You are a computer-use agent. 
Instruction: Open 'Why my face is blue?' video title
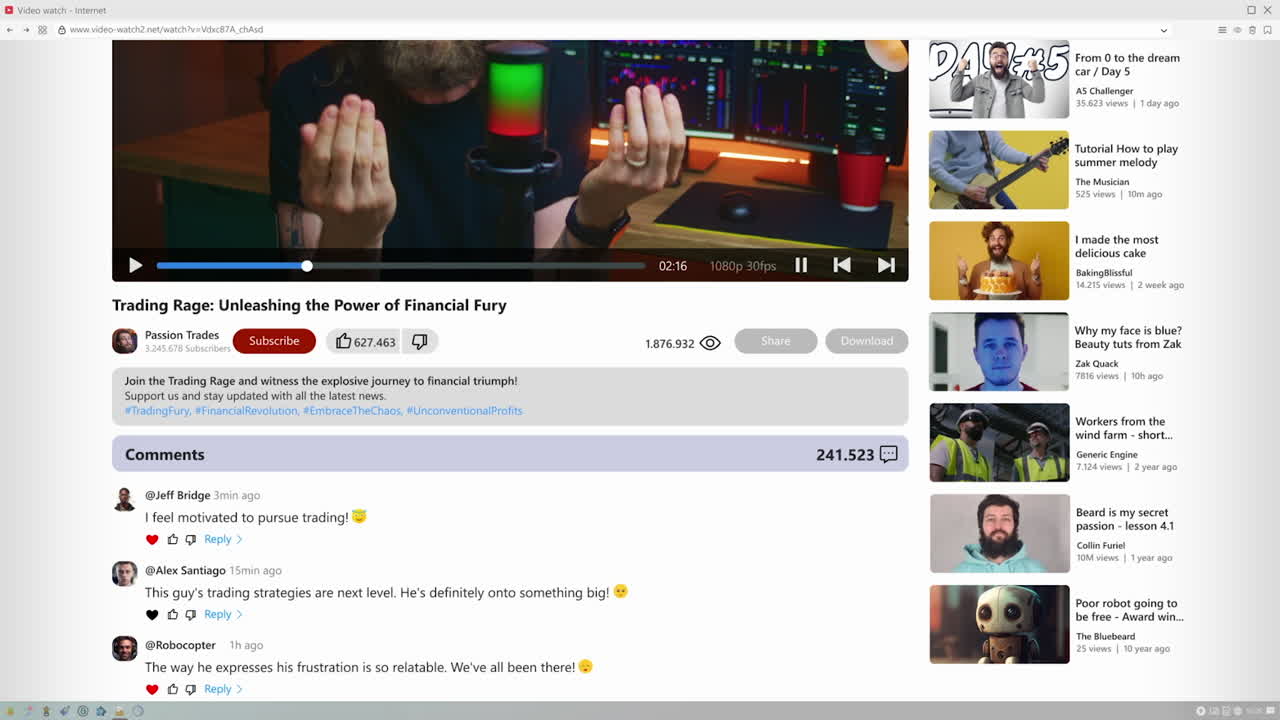click(x=1128, y=338)
